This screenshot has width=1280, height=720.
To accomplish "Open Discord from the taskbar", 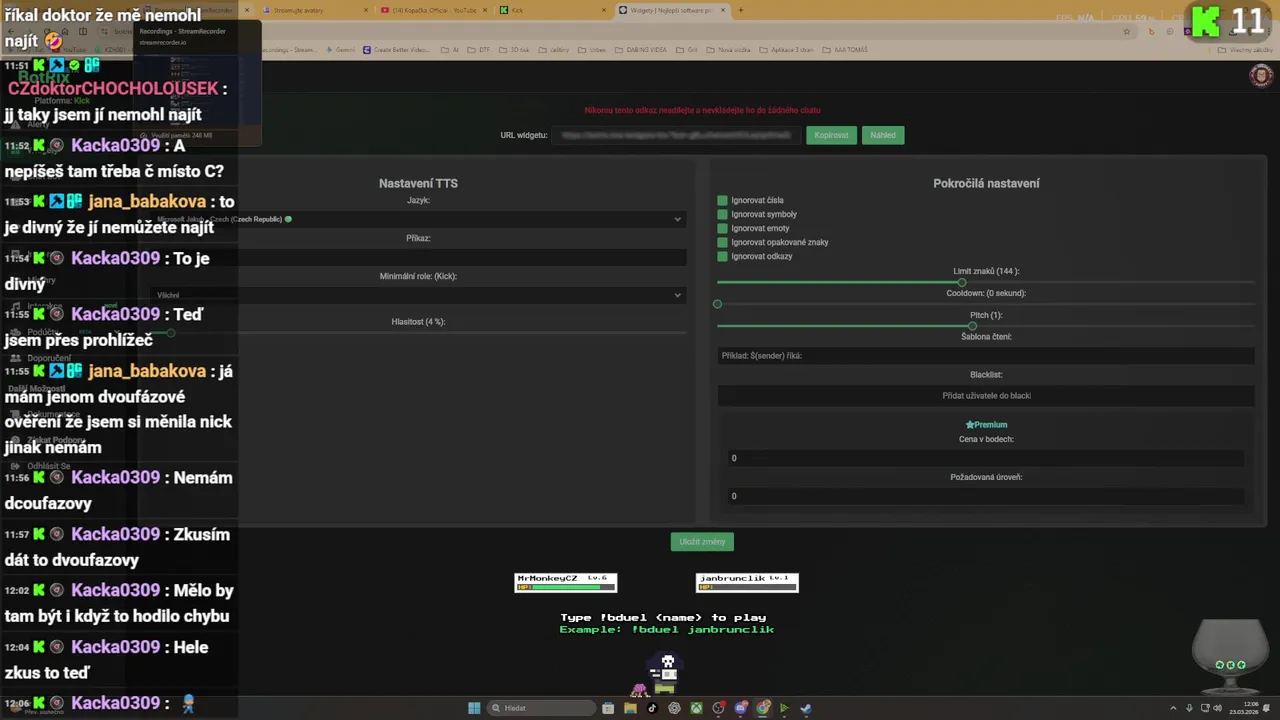I will tap(741, 708).
